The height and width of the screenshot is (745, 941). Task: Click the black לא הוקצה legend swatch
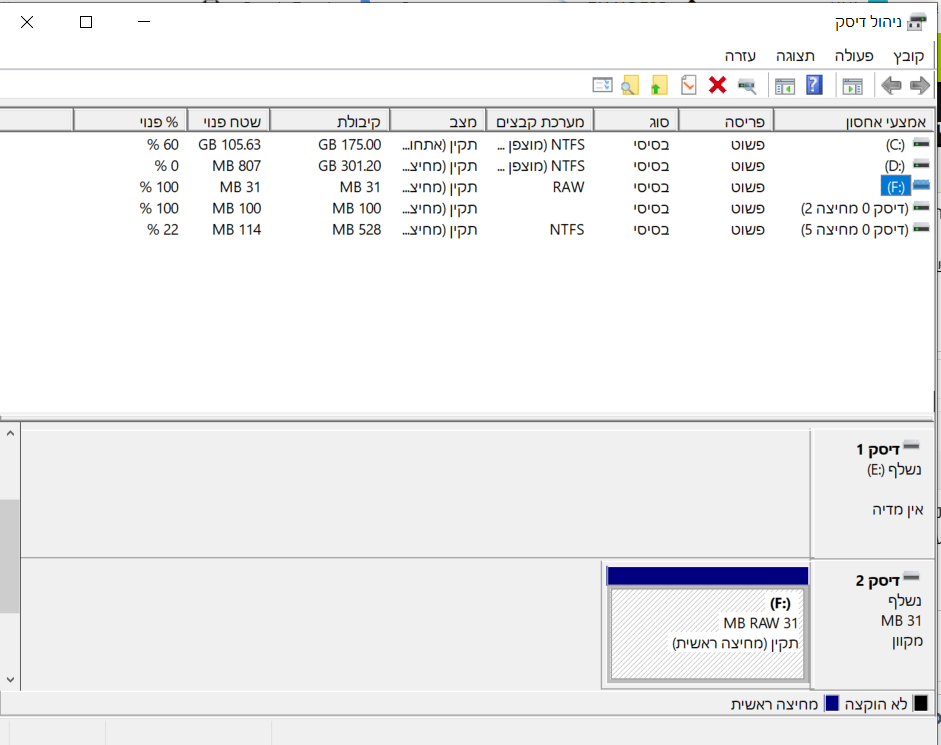pyautogui.click(x=920, y=704)
